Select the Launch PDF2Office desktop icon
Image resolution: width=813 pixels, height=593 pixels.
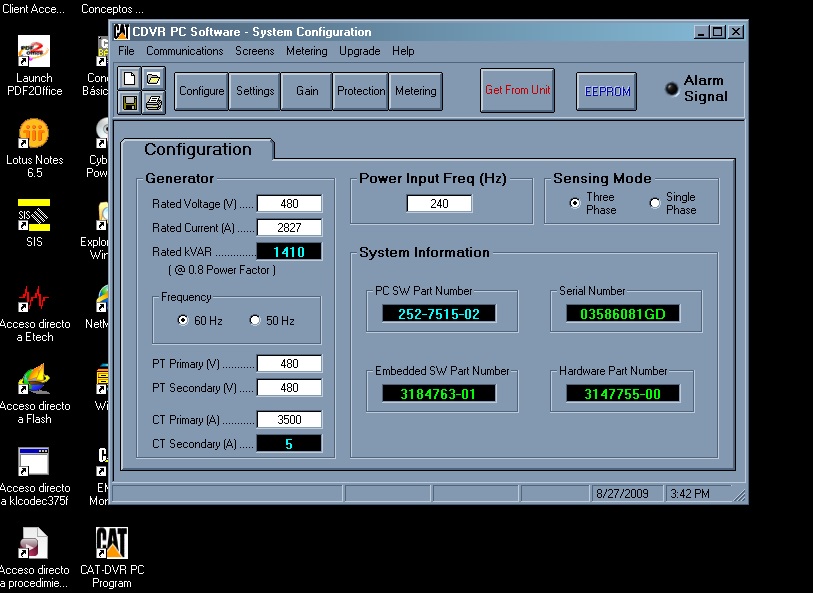[34, 52]
